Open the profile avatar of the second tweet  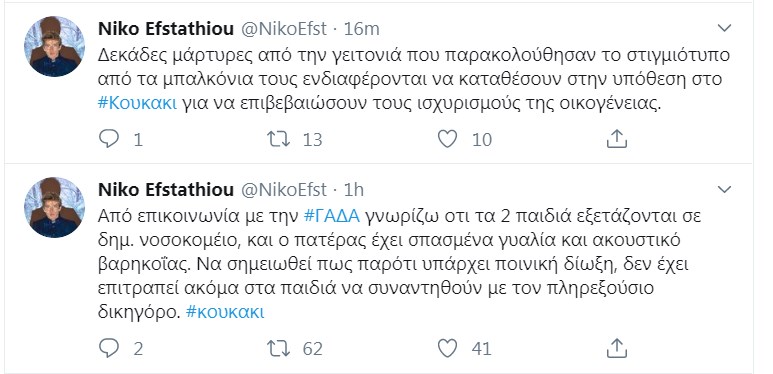click(54, 207)
